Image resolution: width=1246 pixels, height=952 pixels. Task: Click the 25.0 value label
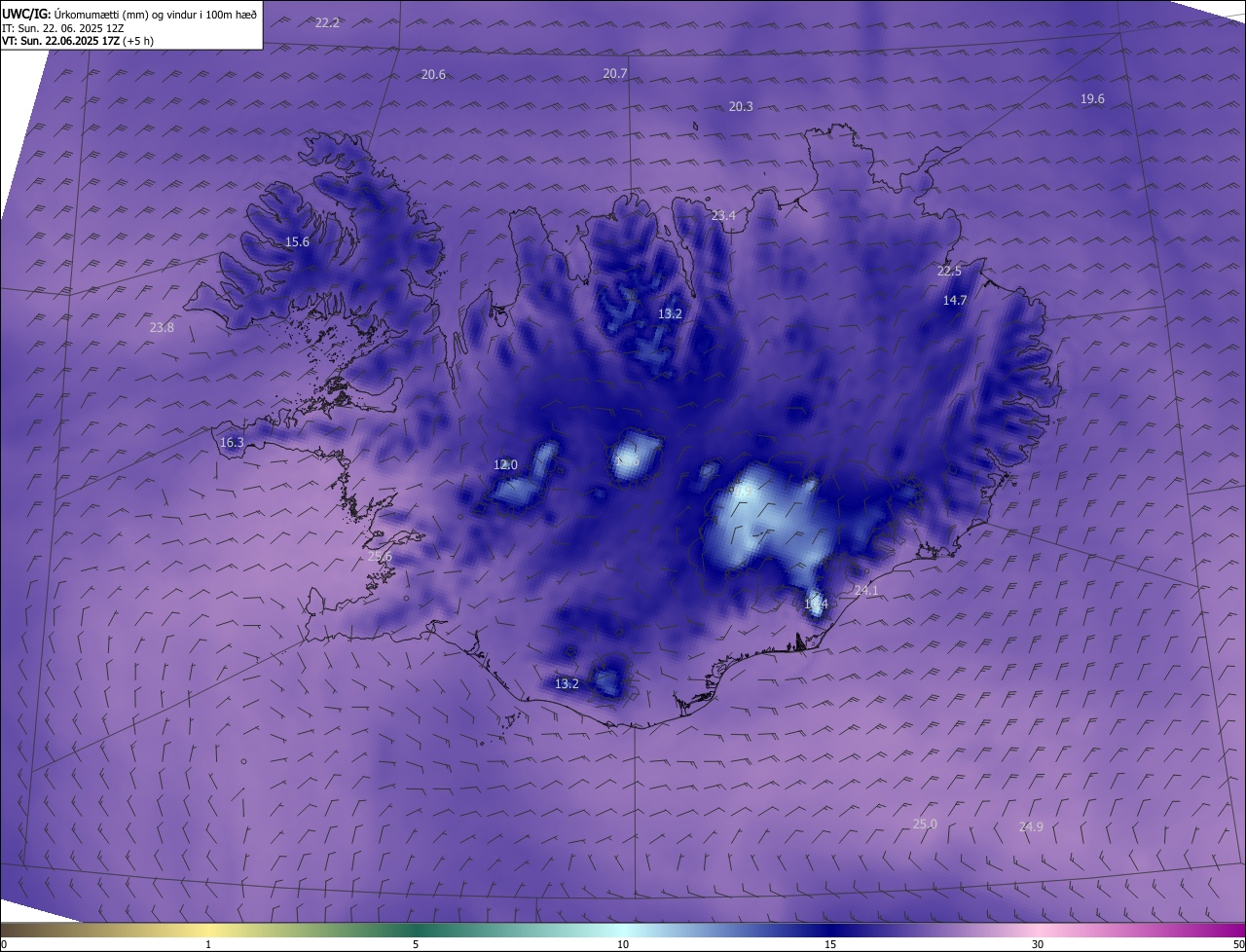coord(925,824)
